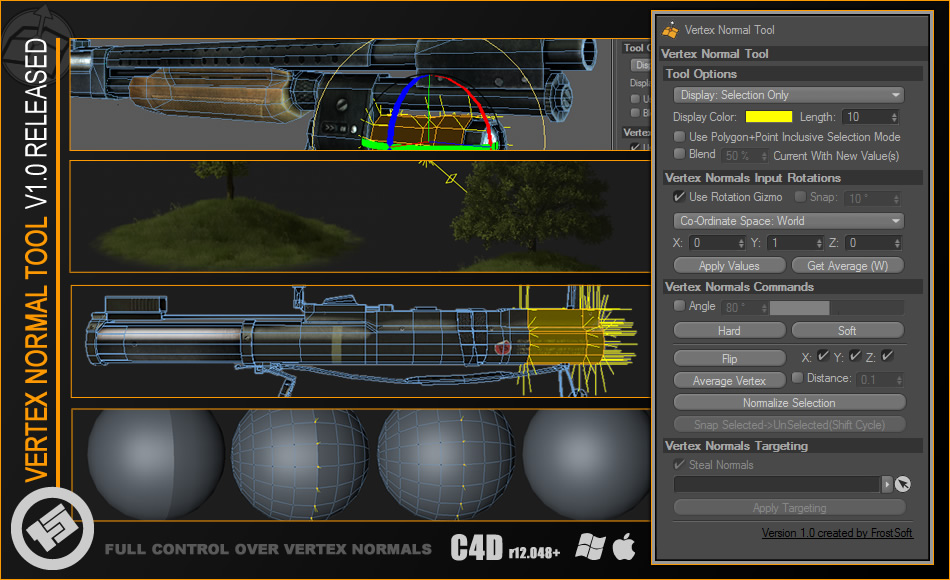
Task: Click the Windows compatibility logo
Action: pyautogui.click(x=589, y=548)
